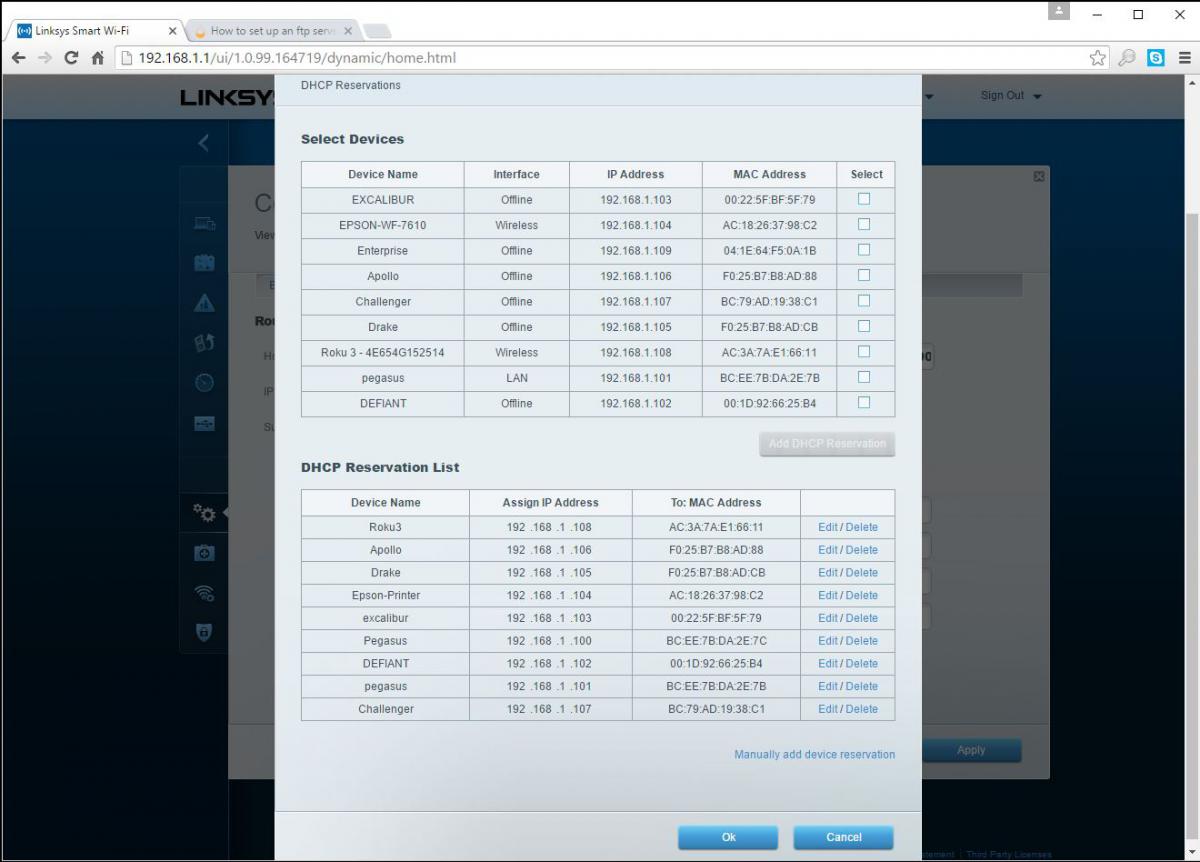Select the EPSON-WF-7610 checkbox

pos(864,224)
